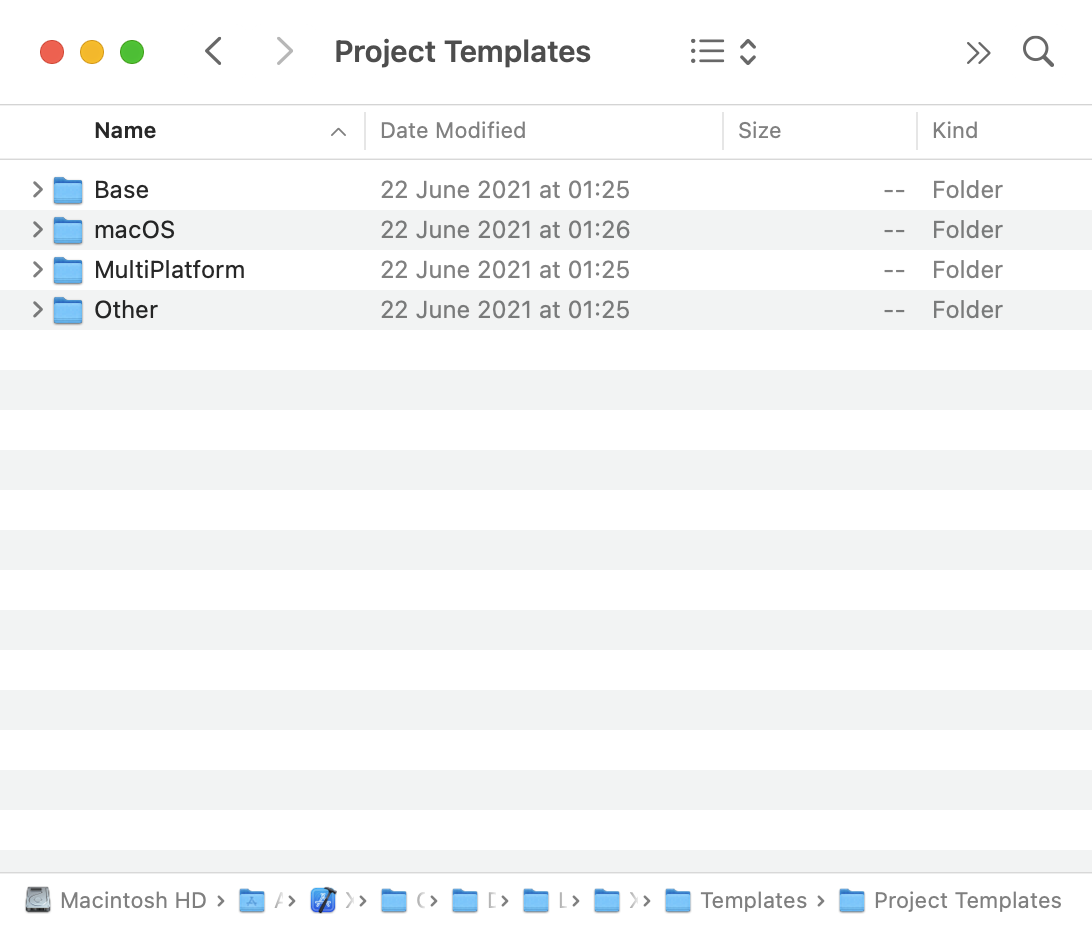Viewport: 1092px width, 928px height.
Task: Open the Applications folder from the path bar
Action: (251, 900)
